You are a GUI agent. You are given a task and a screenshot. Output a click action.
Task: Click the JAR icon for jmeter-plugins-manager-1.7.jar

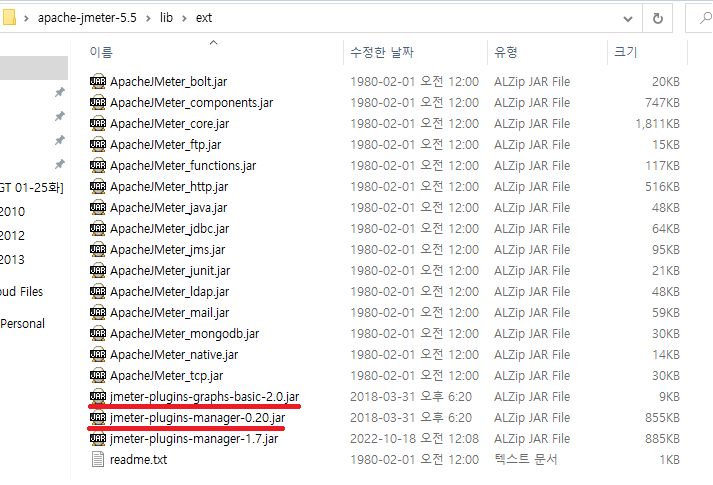(98, 438)
